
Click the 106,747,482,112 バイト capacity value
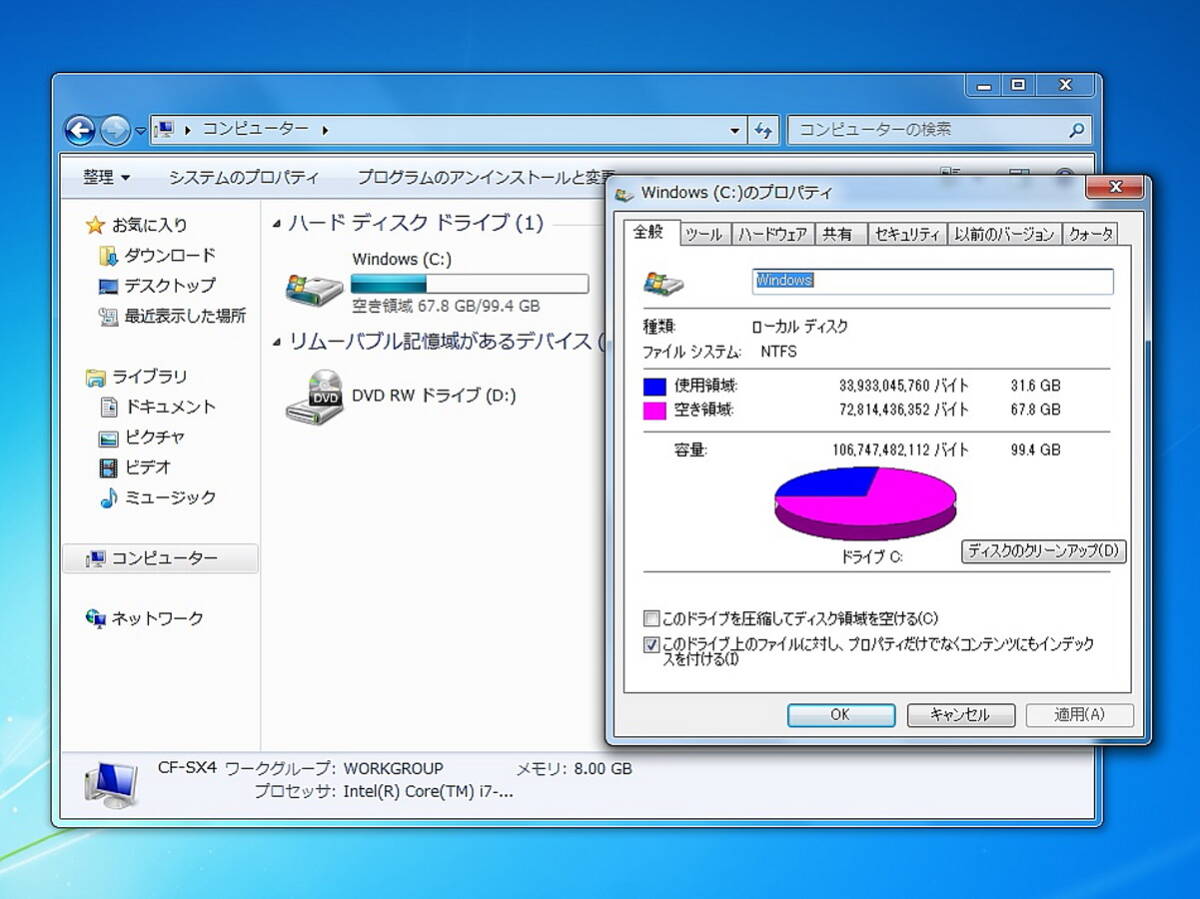[900, 450]
